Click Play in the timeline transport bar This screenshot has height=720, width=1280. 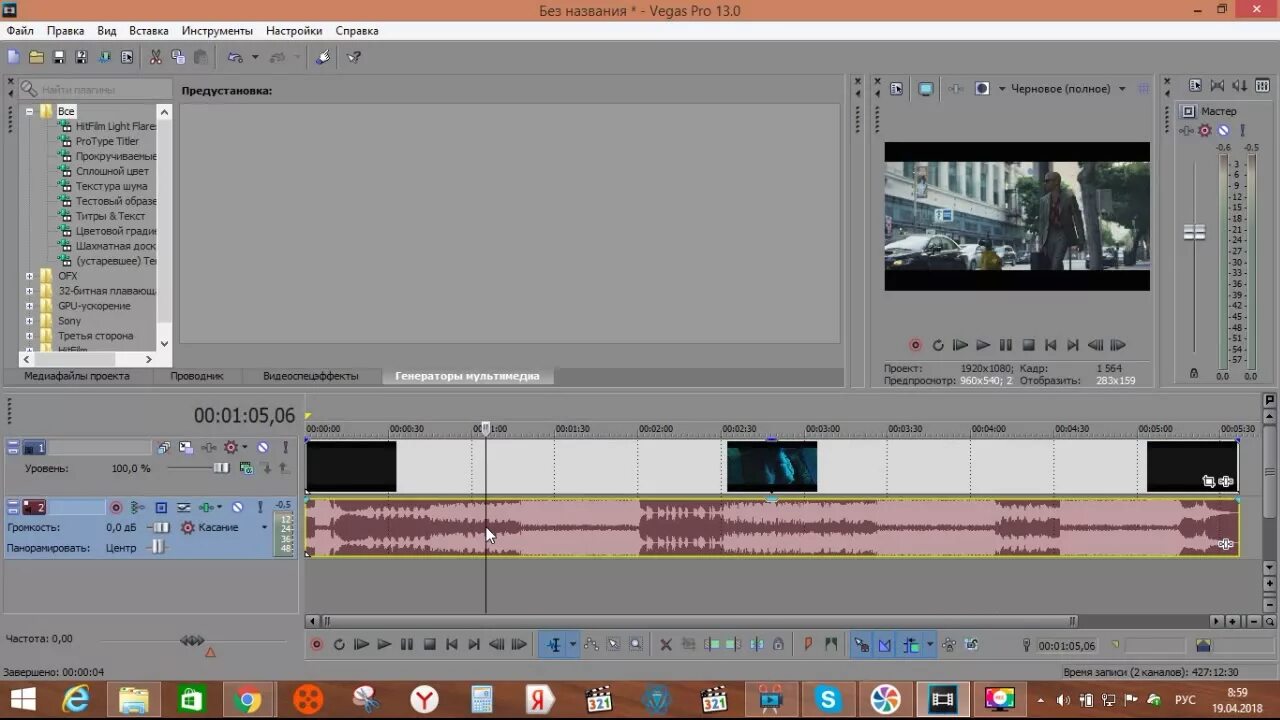pos(384,645)
